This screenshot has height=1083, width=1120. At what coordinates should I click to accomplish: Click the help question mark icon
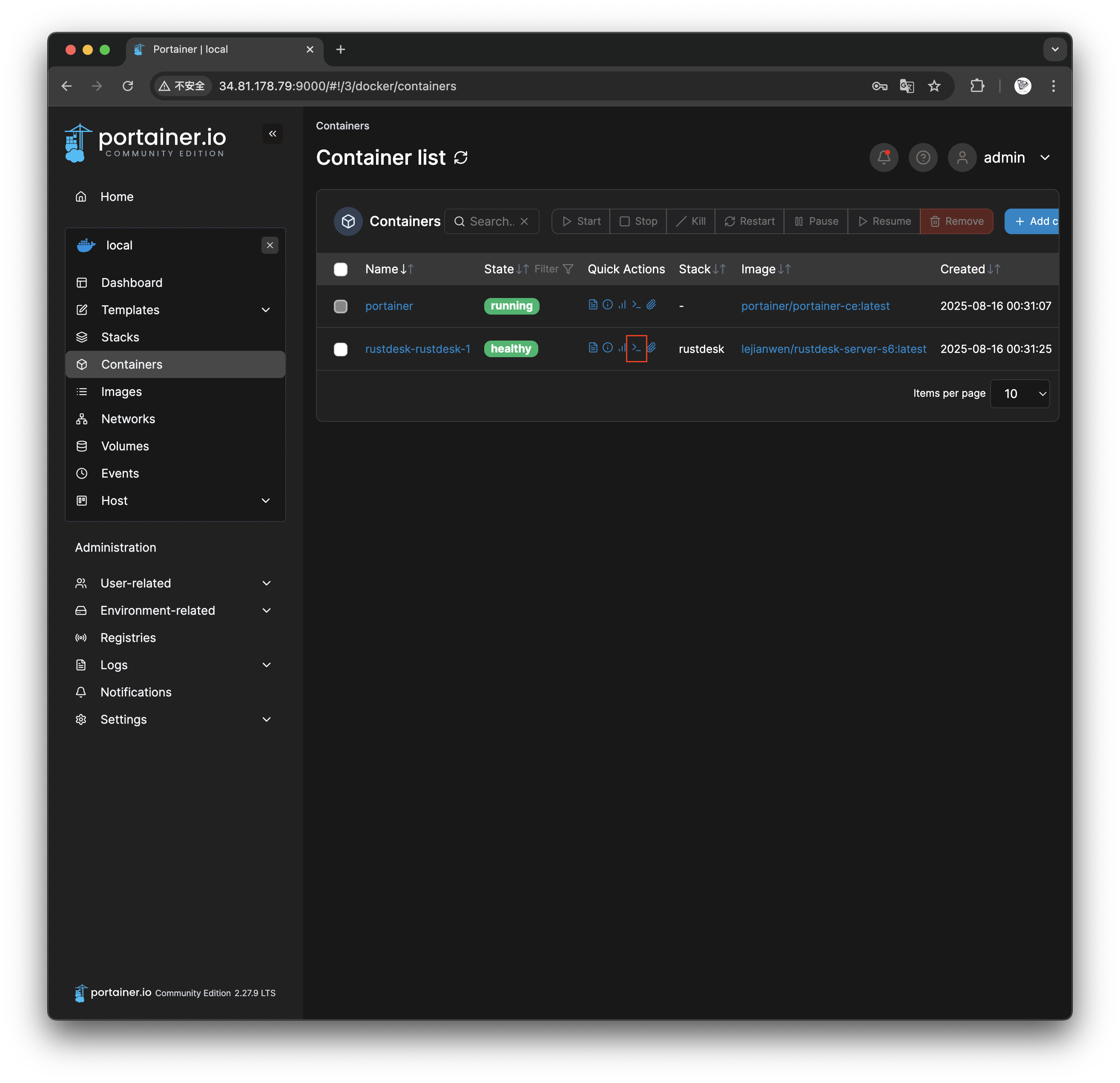coord(923,157)
